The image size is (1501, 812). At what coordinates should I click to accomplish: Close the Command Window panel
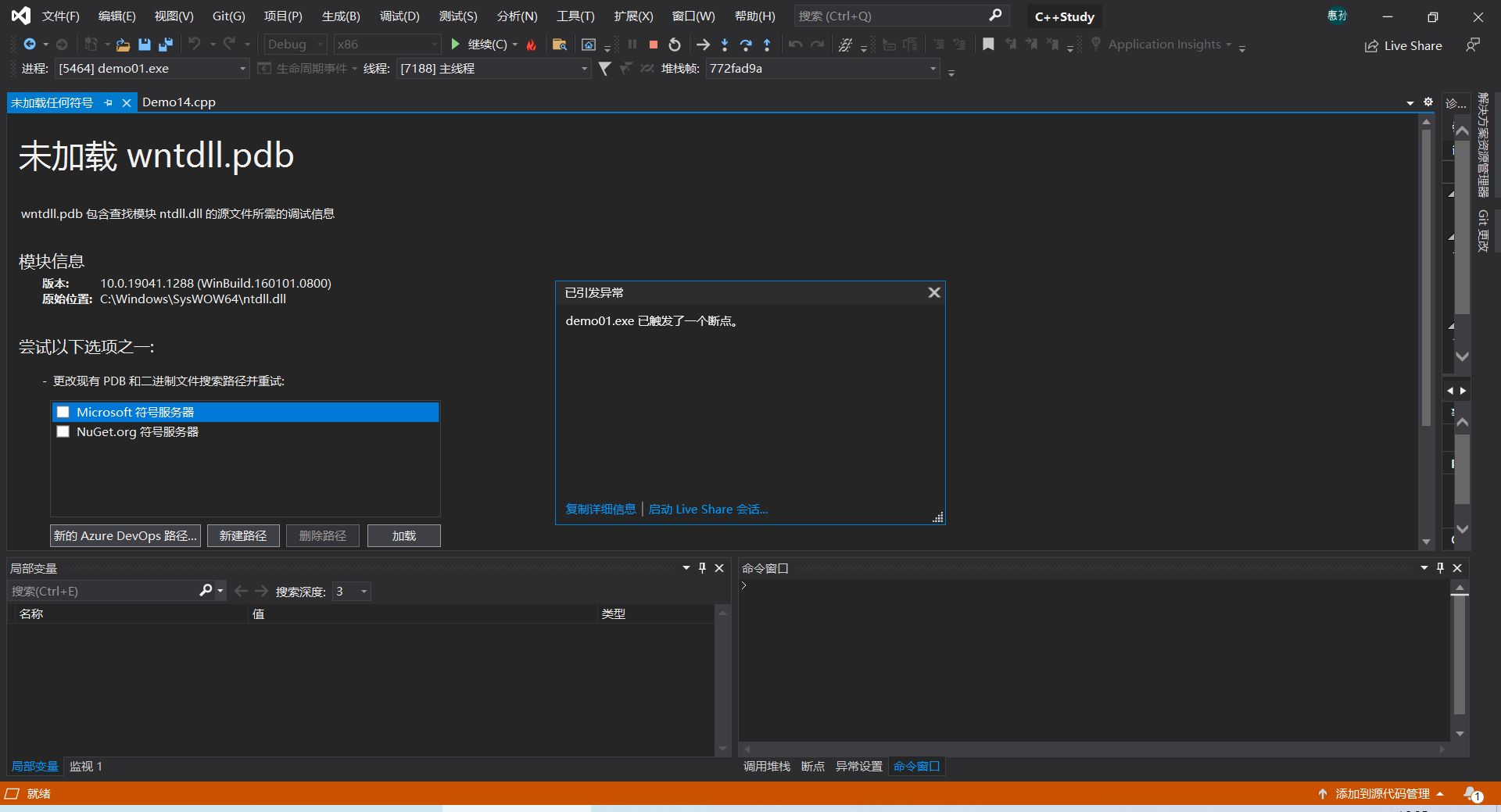(1457, 568)
